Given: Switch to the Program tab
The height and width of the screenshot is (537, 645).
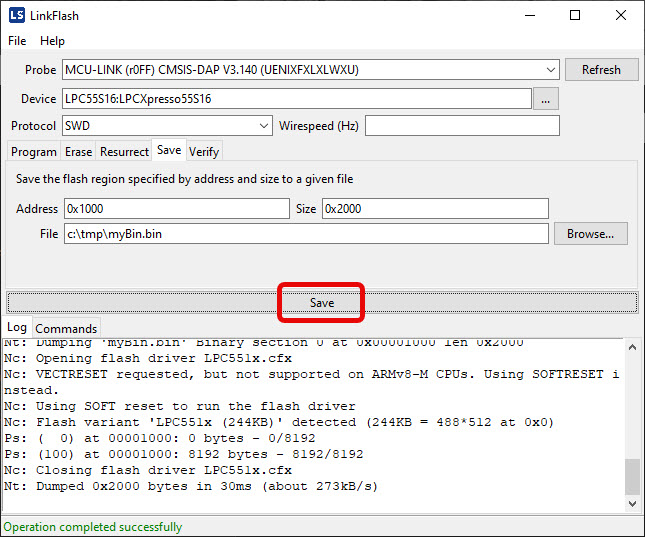Looking at the screenshot, I should click(x=34, y=152).
